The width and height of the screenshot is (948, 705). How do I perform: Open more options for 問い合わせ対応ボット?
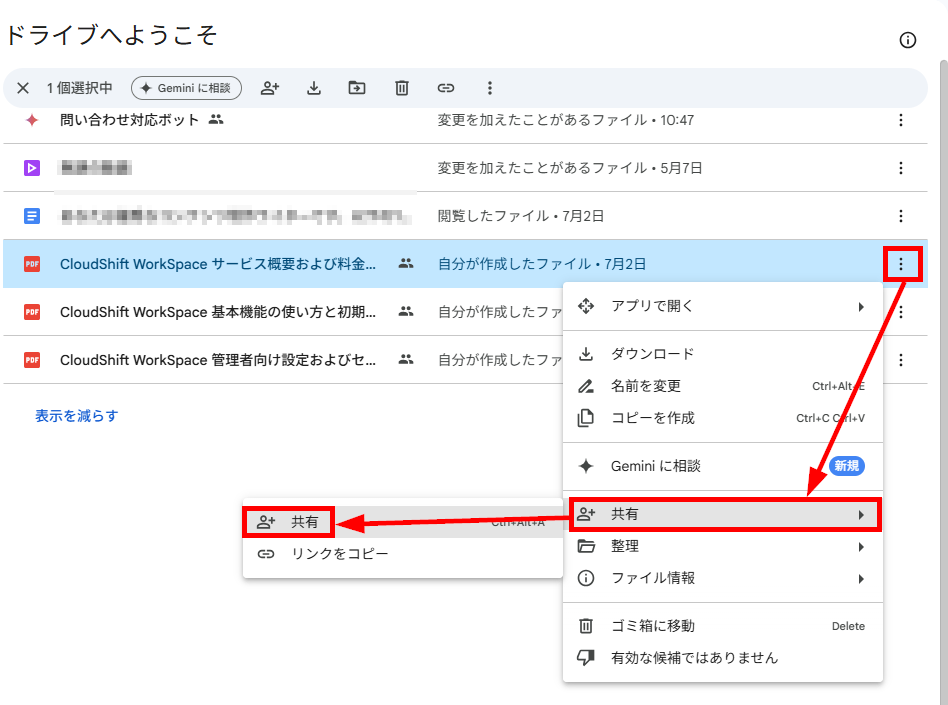[901, 120]
